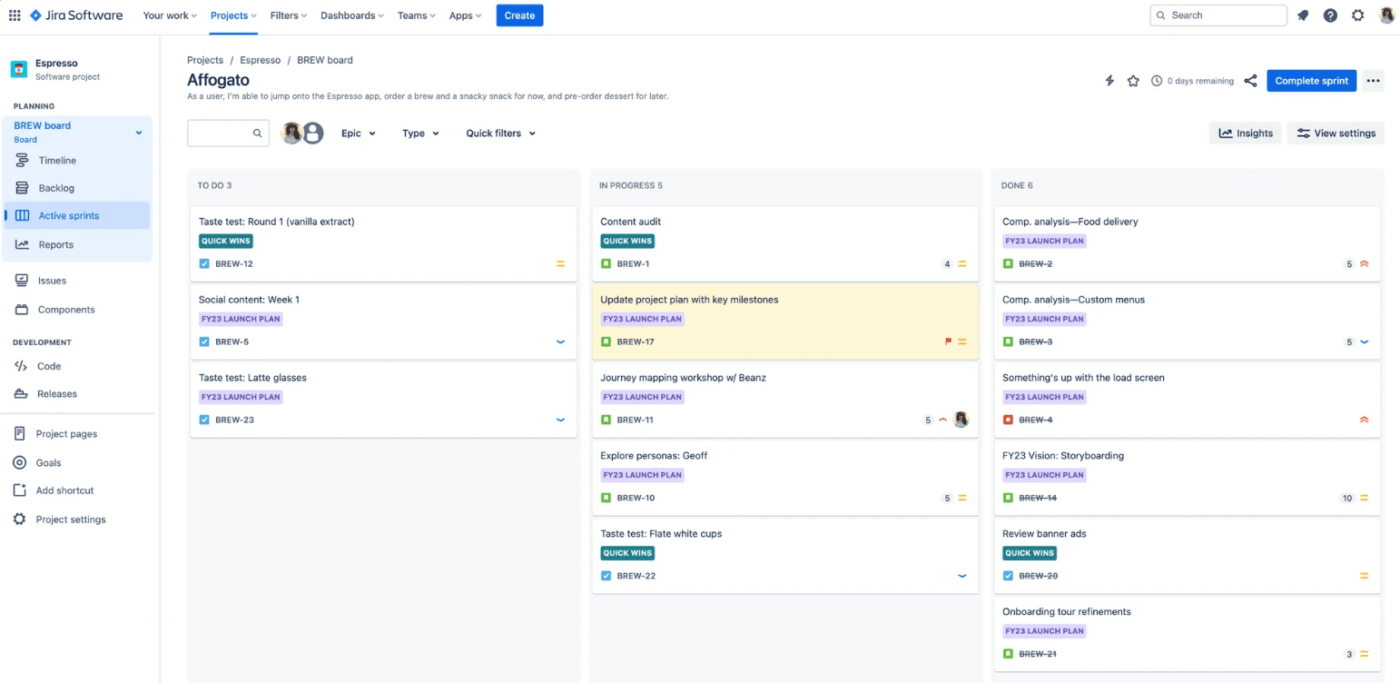Click the red flag icon on BREW-17
The image size is (1400, 683).
pyautogui.click(x=948, y=342)
